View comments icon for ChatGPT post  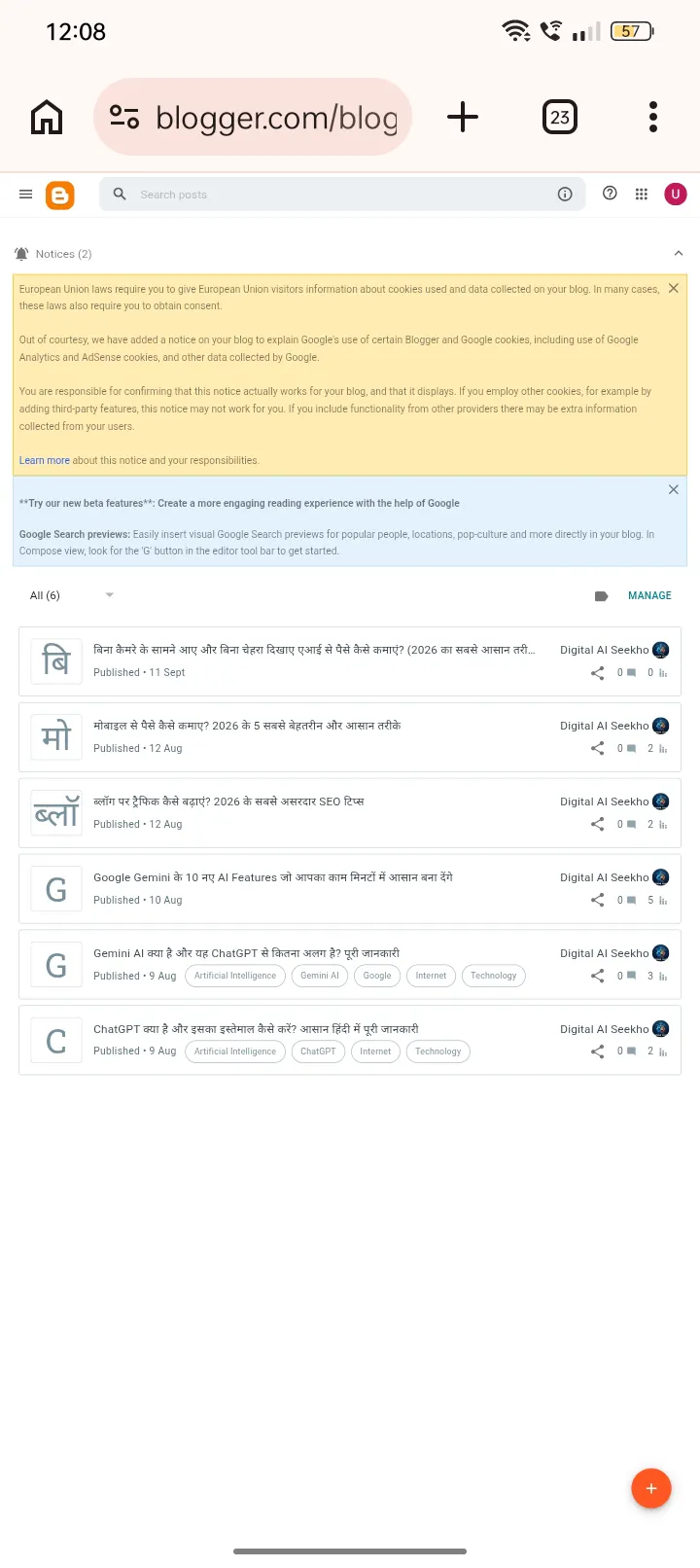click(x=632, y=1051)
